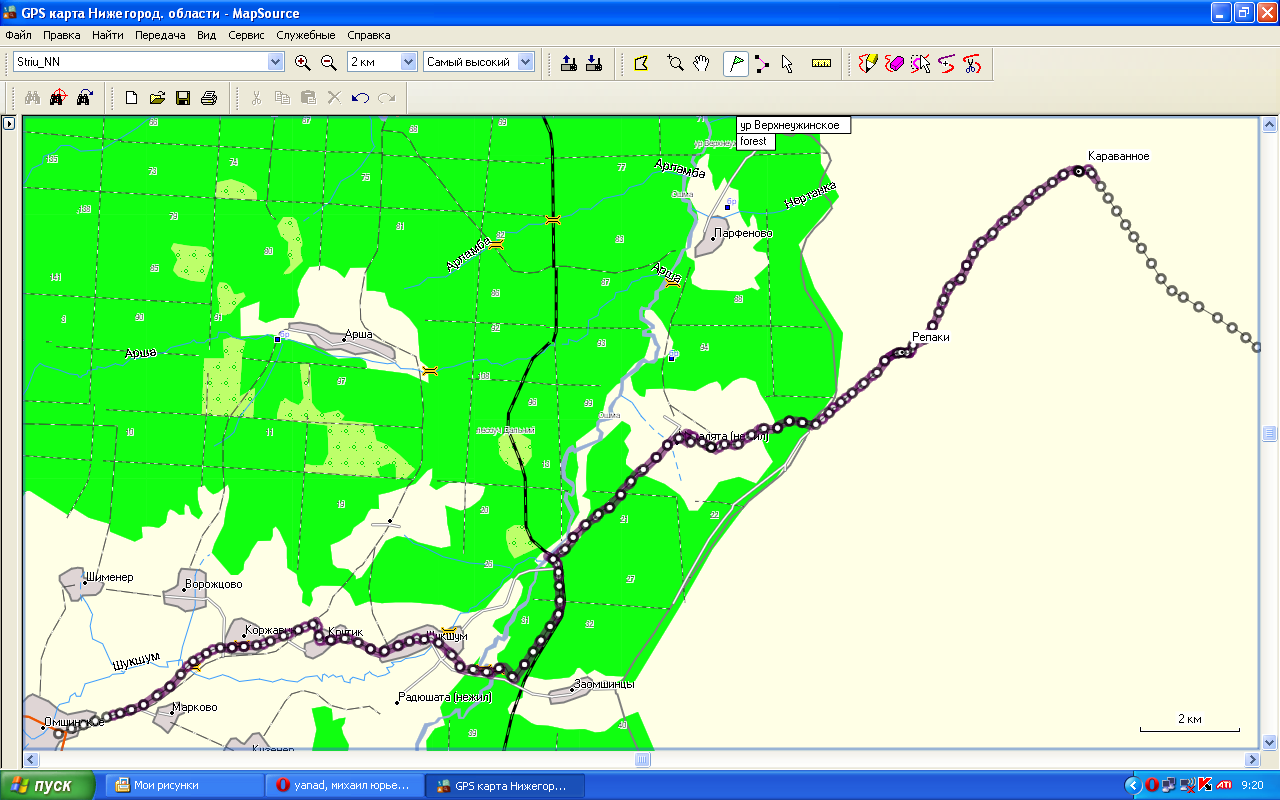The image size is (1280, 800).
Task: Click the Марково village label
Action: point(194,707)
